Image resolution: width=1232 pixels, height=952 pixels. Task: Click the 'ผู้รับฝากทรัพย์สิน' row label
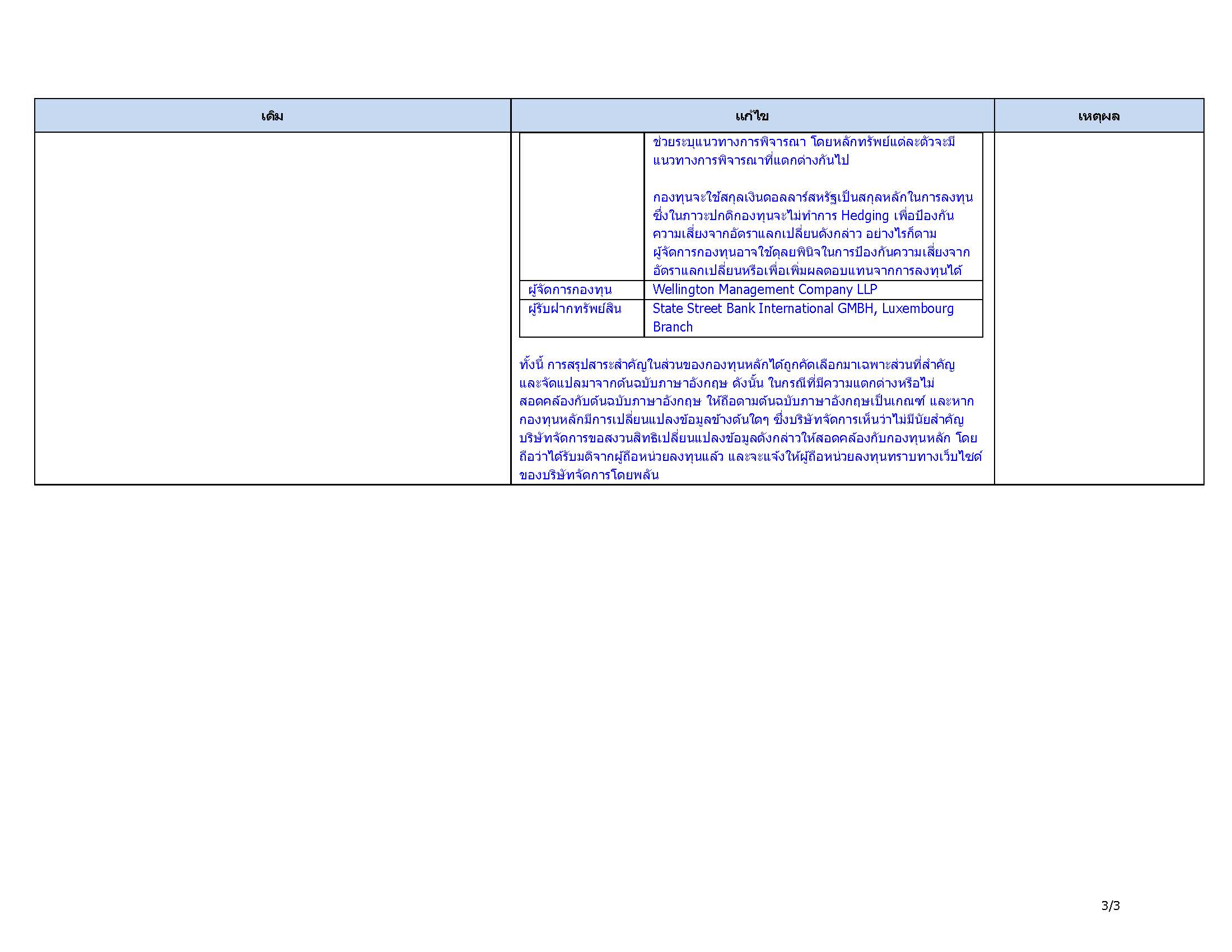tap(574, 309)
